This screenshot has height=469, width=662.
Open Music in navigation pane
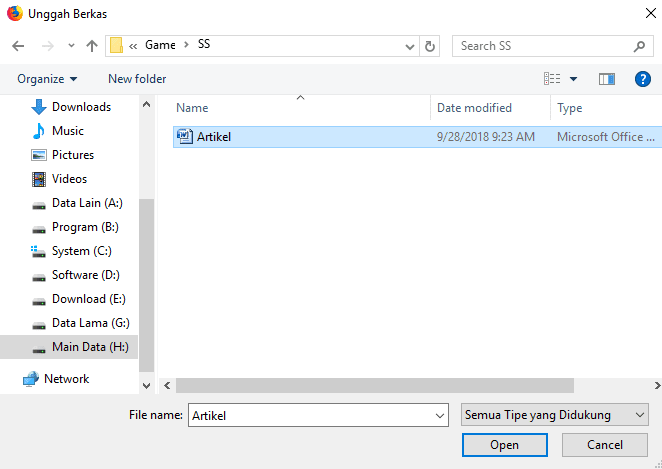coord(68,131)
